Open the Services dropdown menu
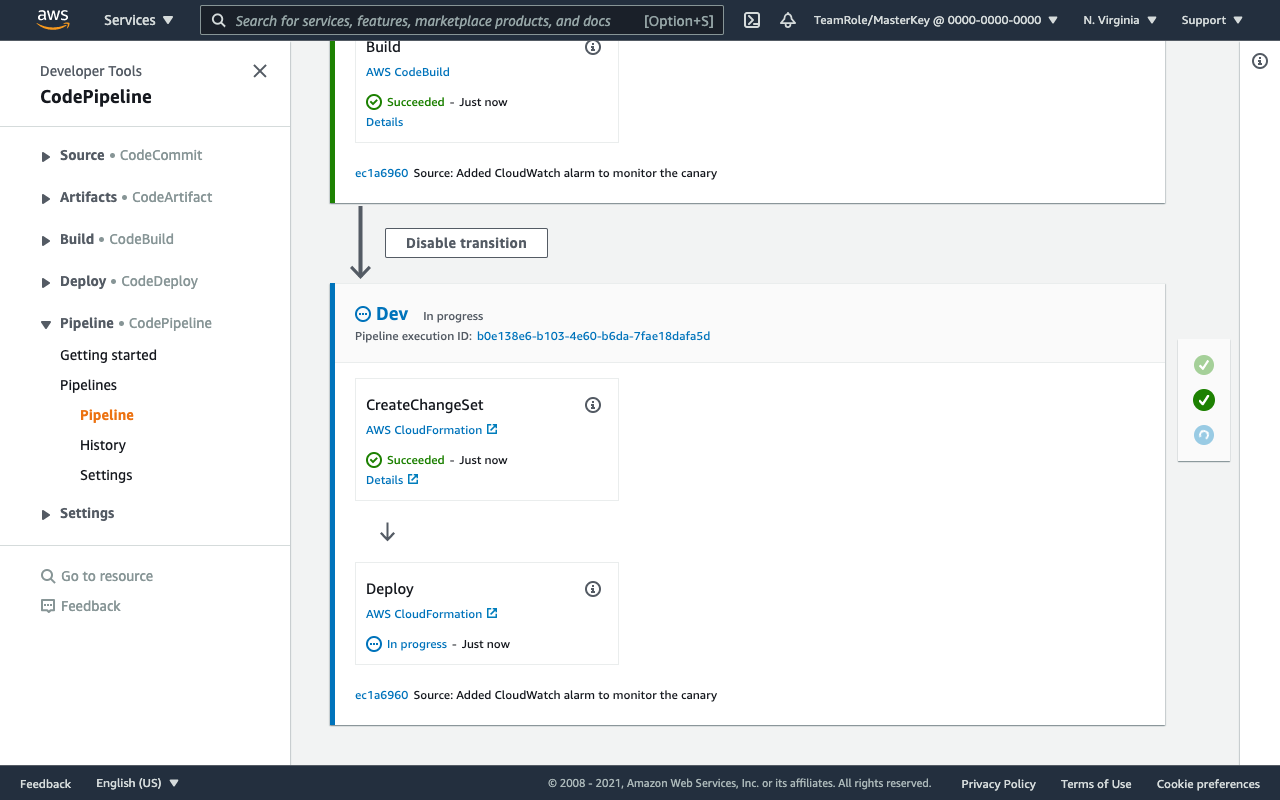The width and height of the screenshot is (1280, 800). [139, 20]
